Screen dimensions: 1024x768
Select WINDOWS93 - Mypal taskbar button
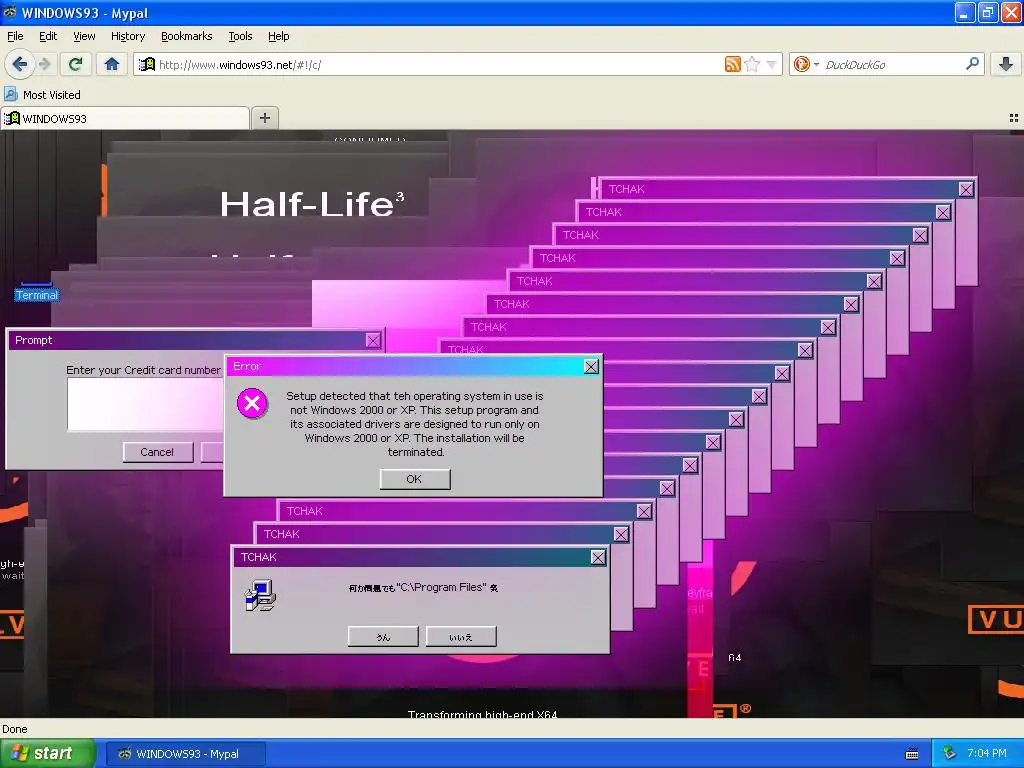[185, 754]
